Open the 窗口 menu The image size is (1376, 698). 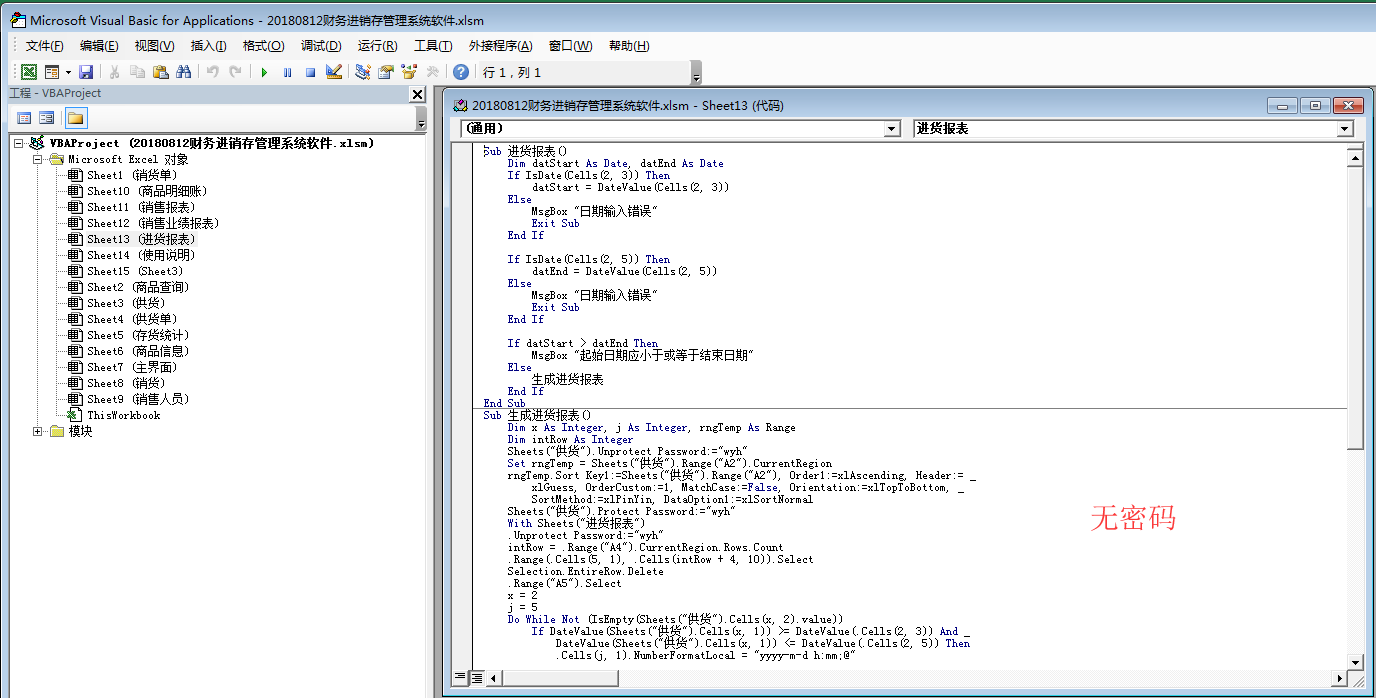point(570,46)
